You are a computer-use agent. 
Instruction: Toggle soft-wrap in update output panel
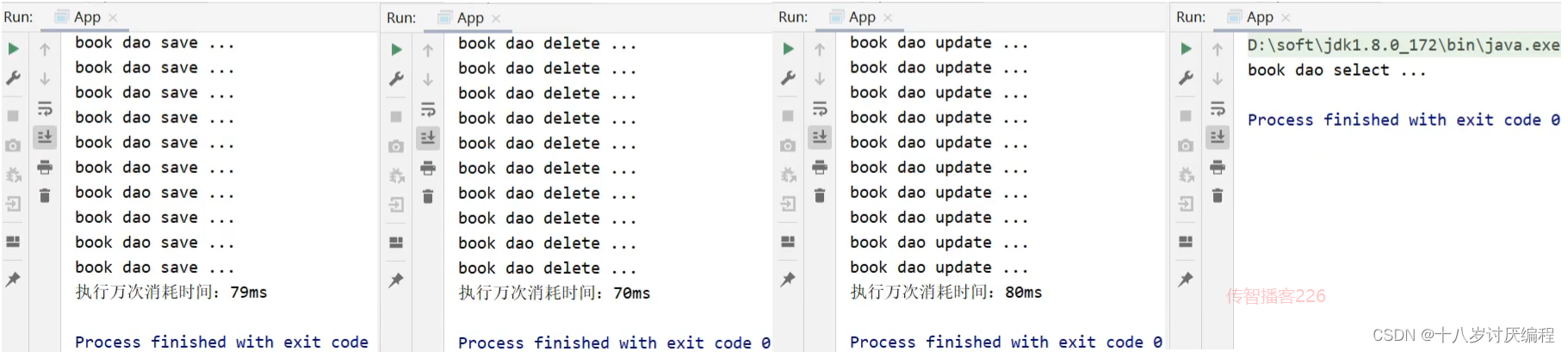click(820, 108)
